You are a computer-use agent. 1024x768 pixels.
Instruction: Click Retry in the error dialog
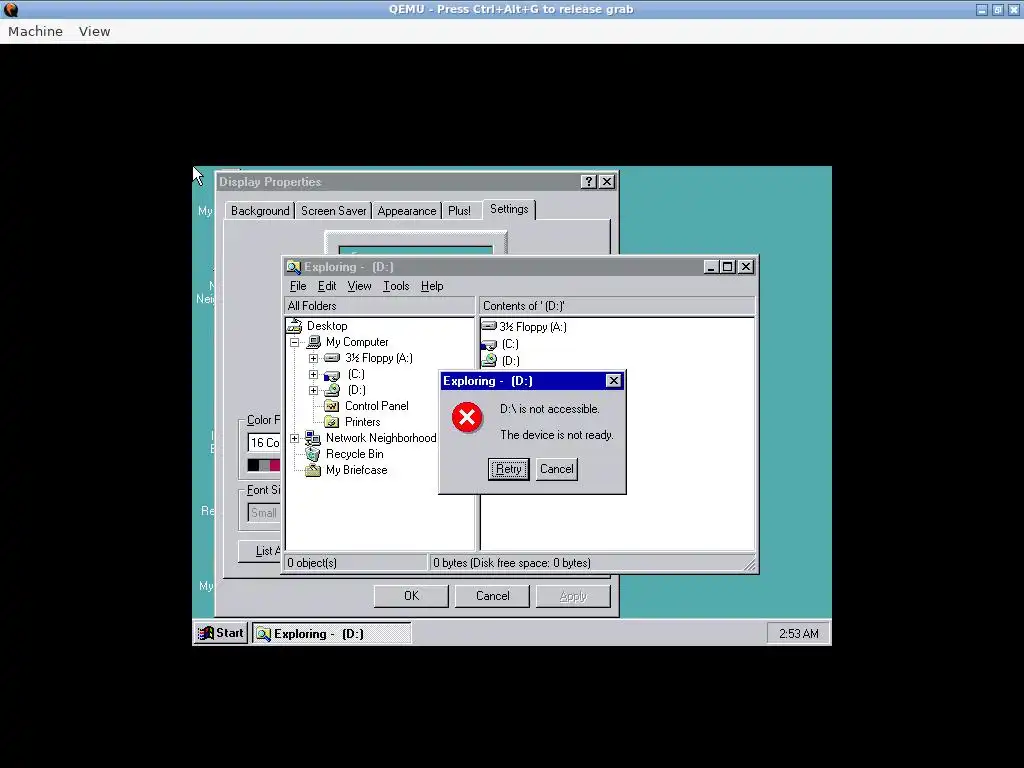(x=508, y=469)
